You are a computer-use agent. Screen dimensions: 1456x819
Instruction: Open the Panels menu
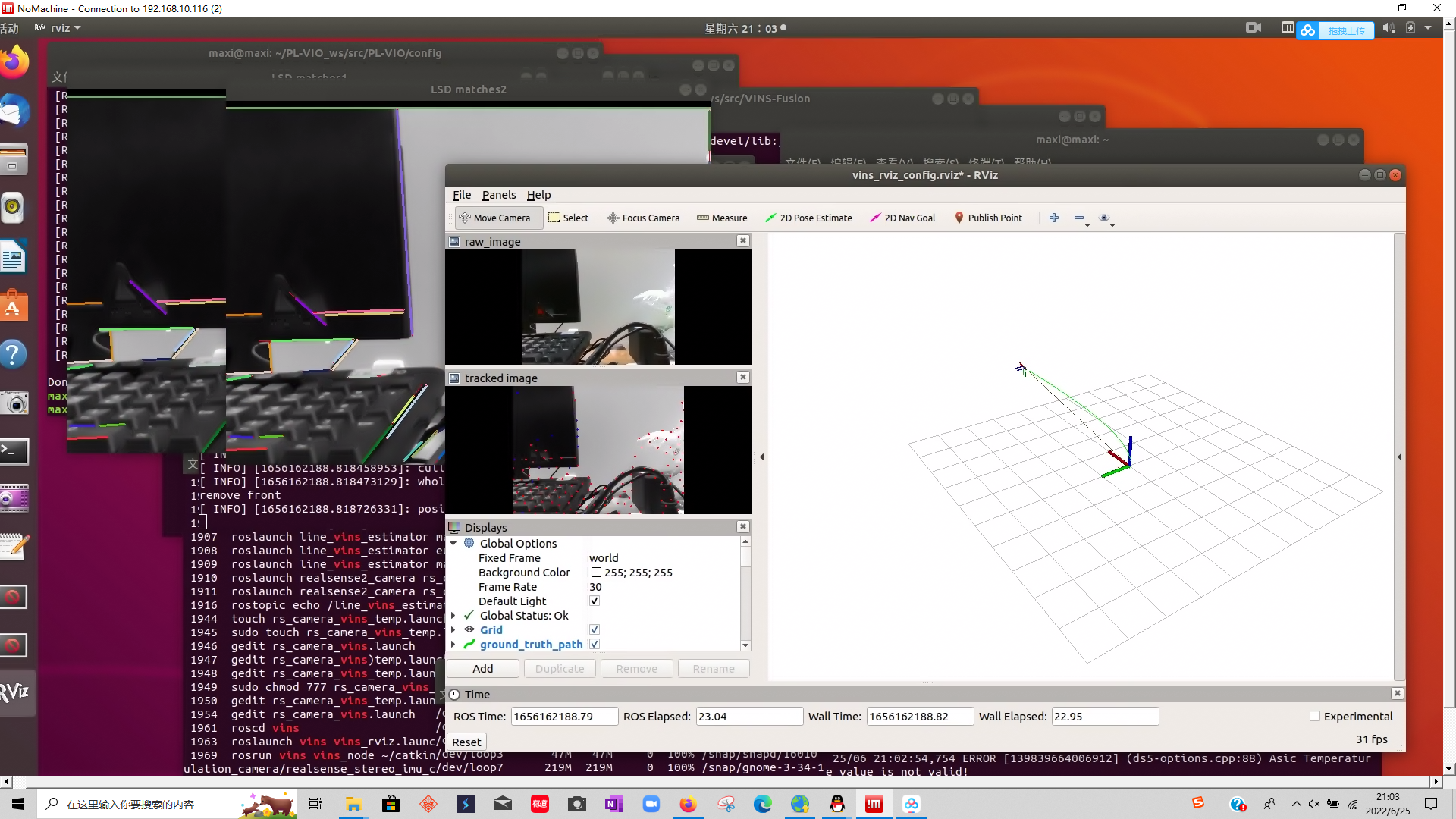coord(498,195)
